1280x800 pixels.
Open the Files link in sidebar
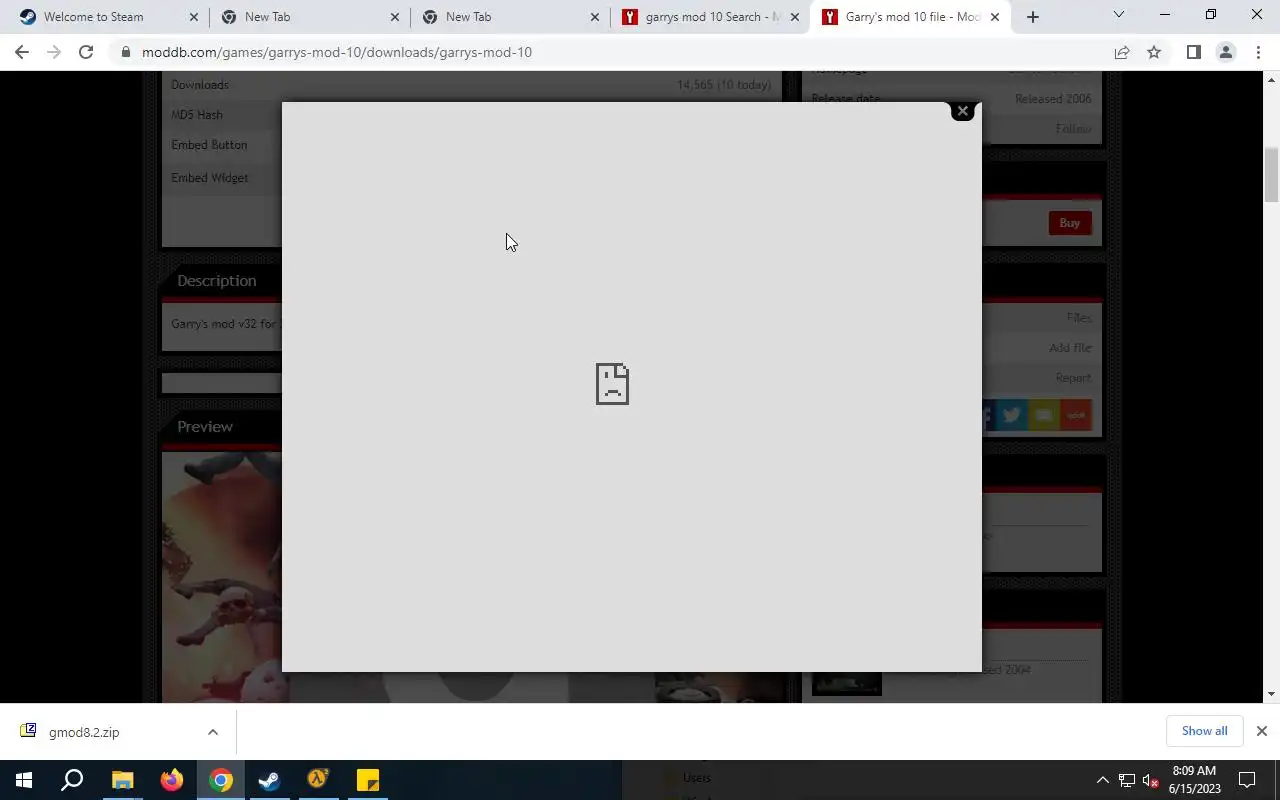pyautogui.click(x=1079, y=317)
